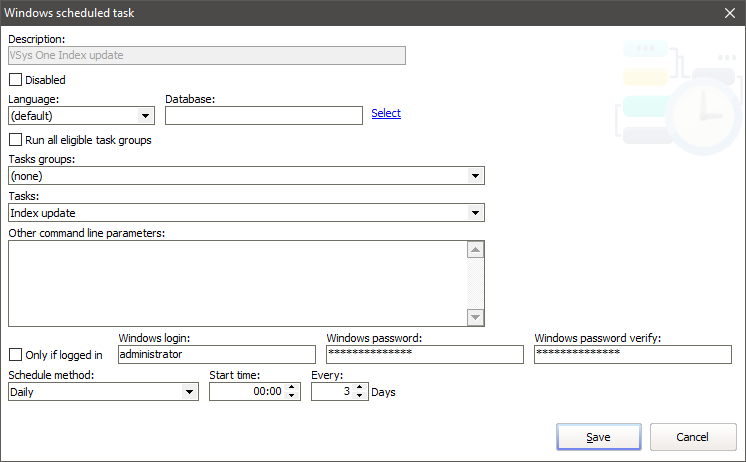Image resolution: width=746 pixels, height=462 pixels.
Task: Increase the Start time with up arrow
Action: pyautogui.click(x=292, y=387)
